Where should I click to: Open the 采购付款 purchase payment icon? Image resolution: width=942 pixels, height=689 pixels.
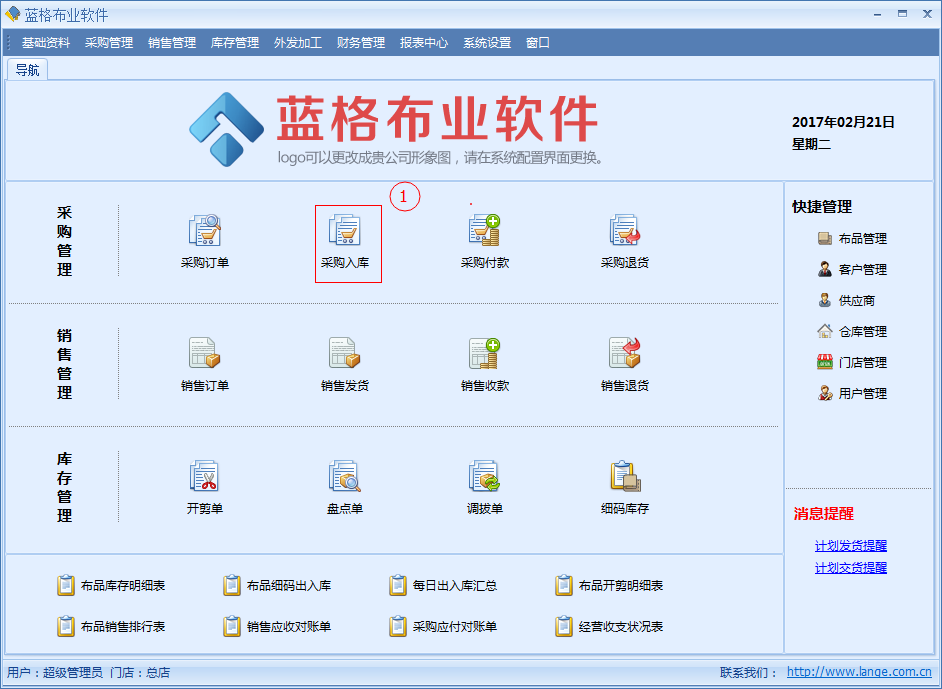coord(485,231)
